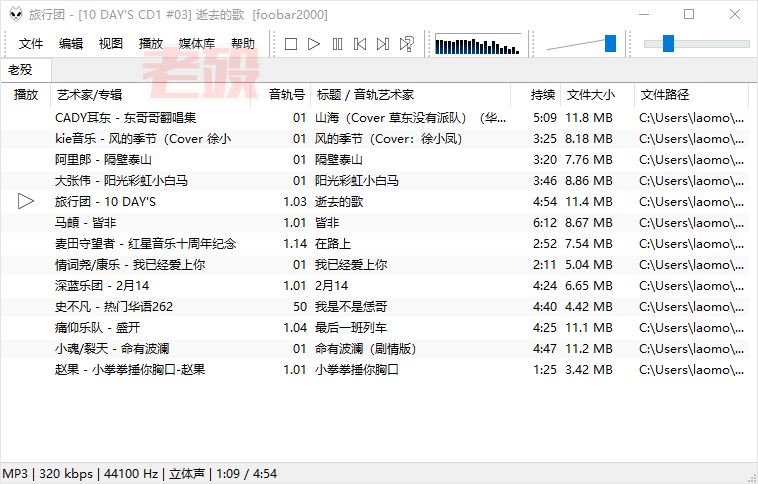The width and height of the screenshot is (758, 484).
Task: Select the 痛仰乐队 - 盛开 row
Action: tap(375, 328)
